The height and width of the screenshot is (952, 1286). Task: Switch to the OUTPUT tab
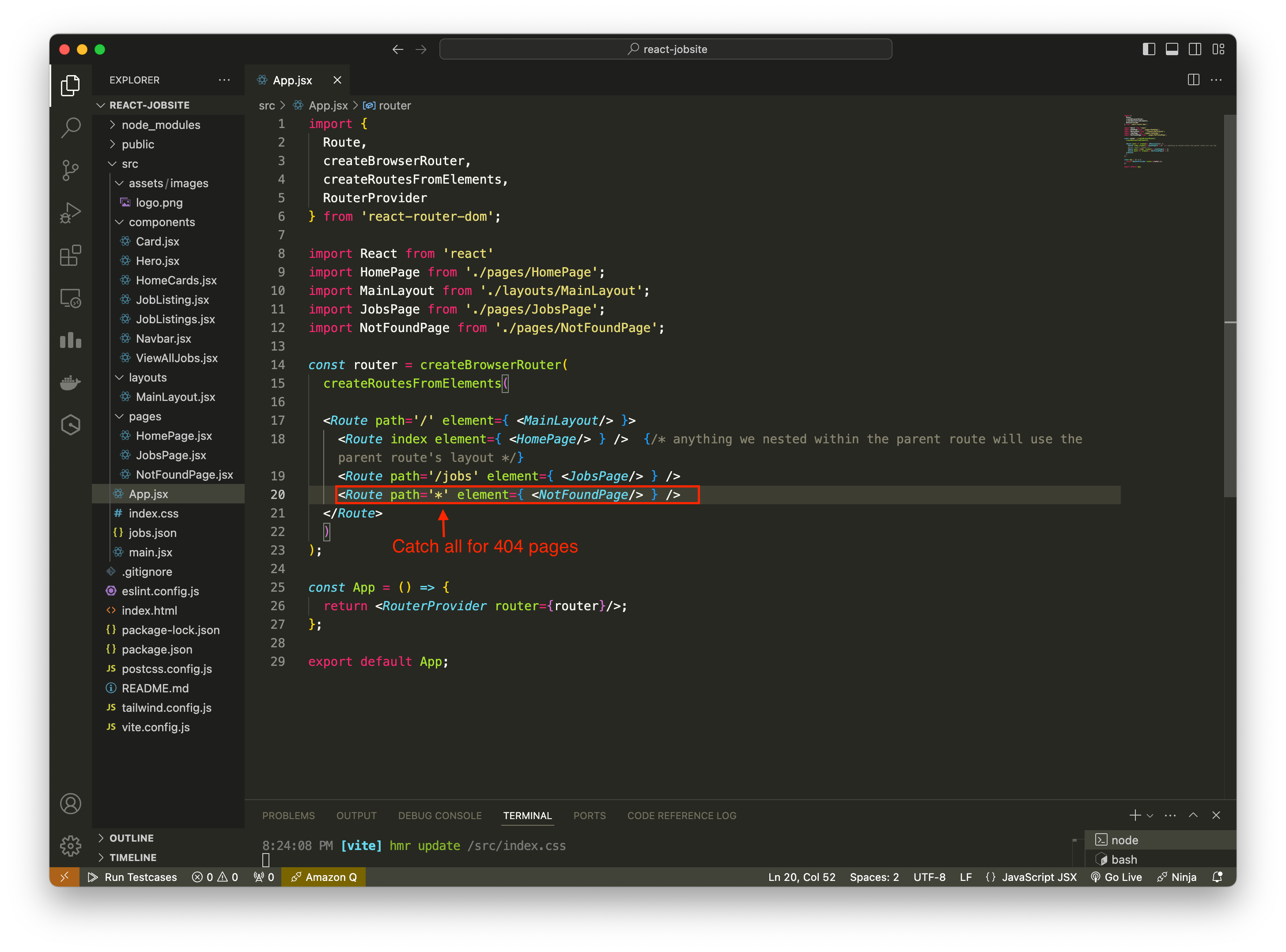point(356,816)
